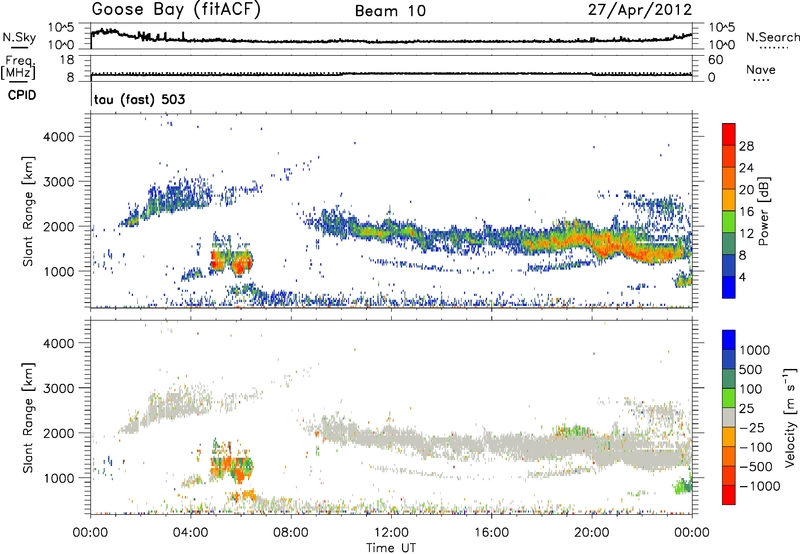The width and height of the screenshot is (800, 554).
Task: Select the "tau (fast) 503" mode label
Action: pos(139,99)
